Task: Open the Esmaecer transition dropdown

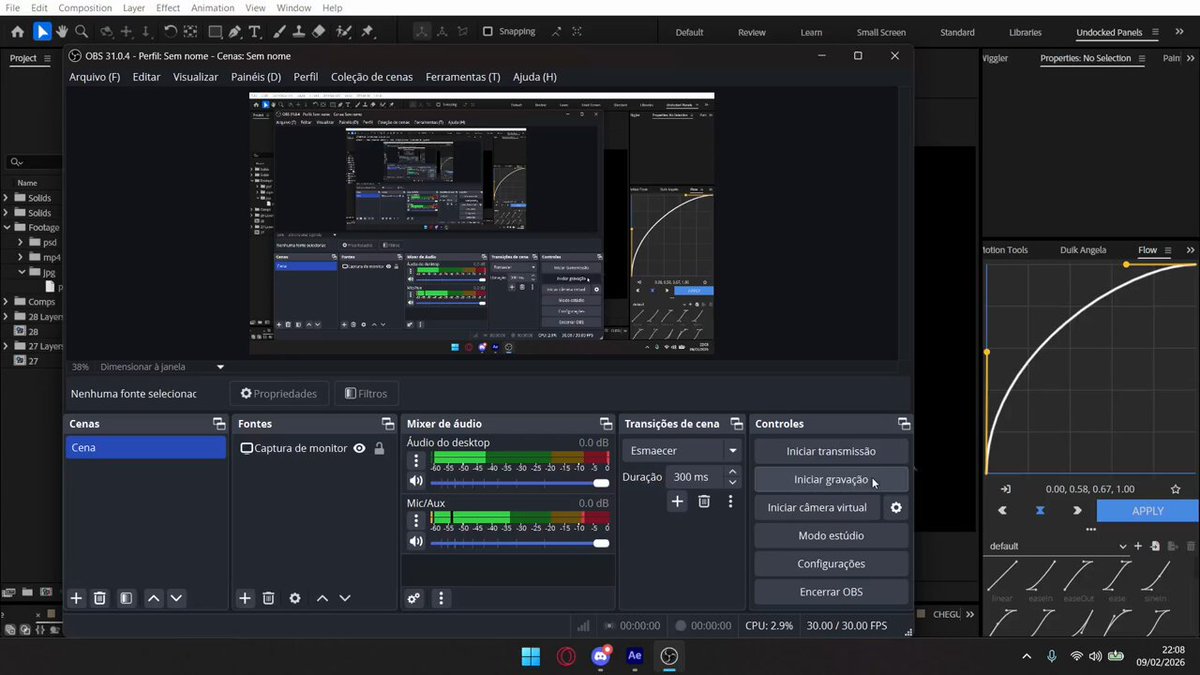Action: pyautogui.click(x=682, y=451)
